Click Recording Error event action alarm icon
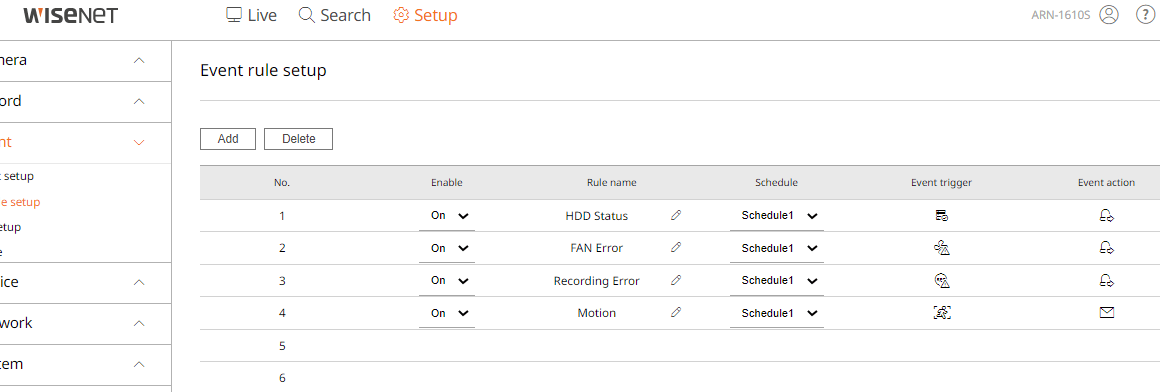Screen dimensions: 1160x392 pyautogui.click(x=1106, y=281)
